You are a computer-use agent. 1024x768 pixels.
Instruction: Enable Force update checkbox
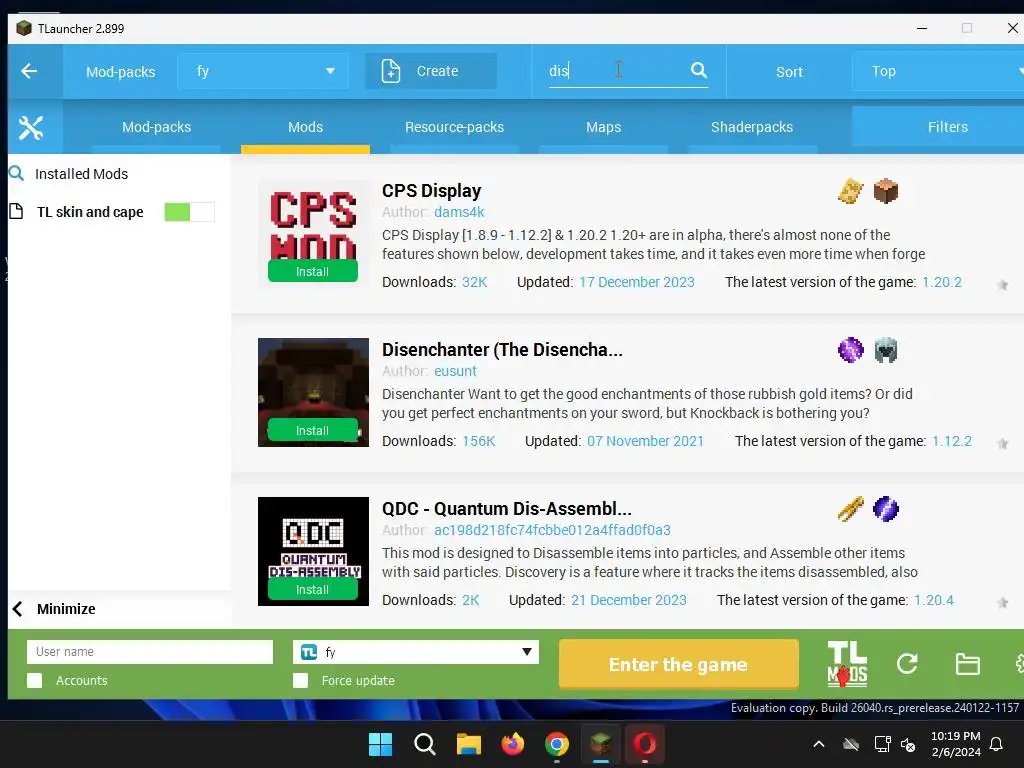point(300,680)
